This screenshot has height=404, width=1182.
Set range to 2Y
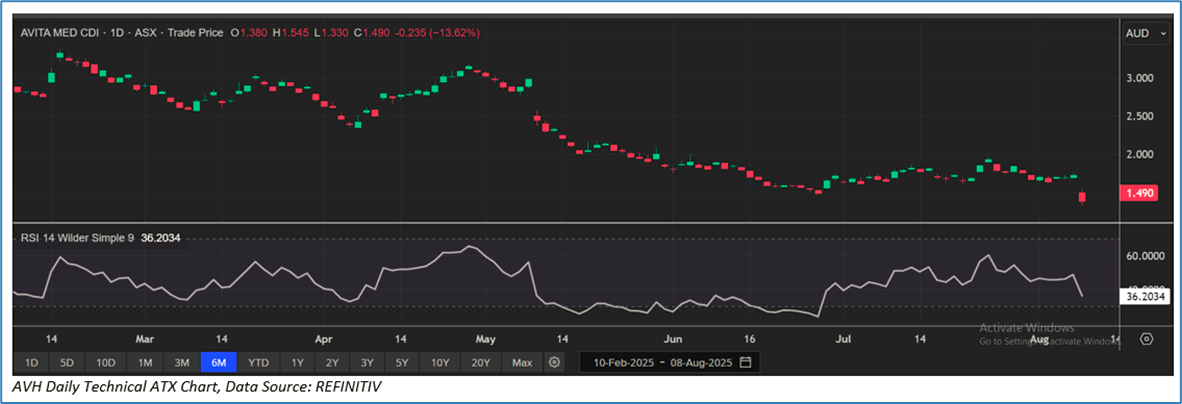coord(332,362)
